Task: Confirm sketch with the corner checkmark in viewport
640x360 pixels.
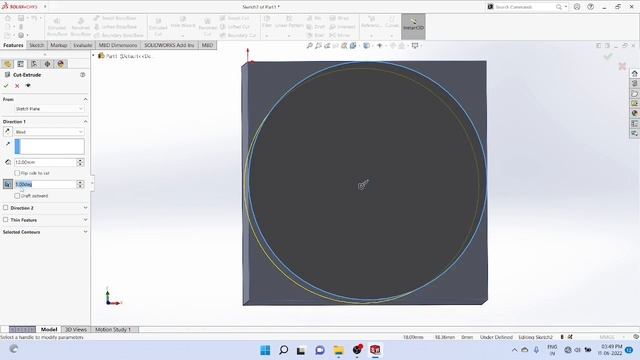Action: pos(608,56)
